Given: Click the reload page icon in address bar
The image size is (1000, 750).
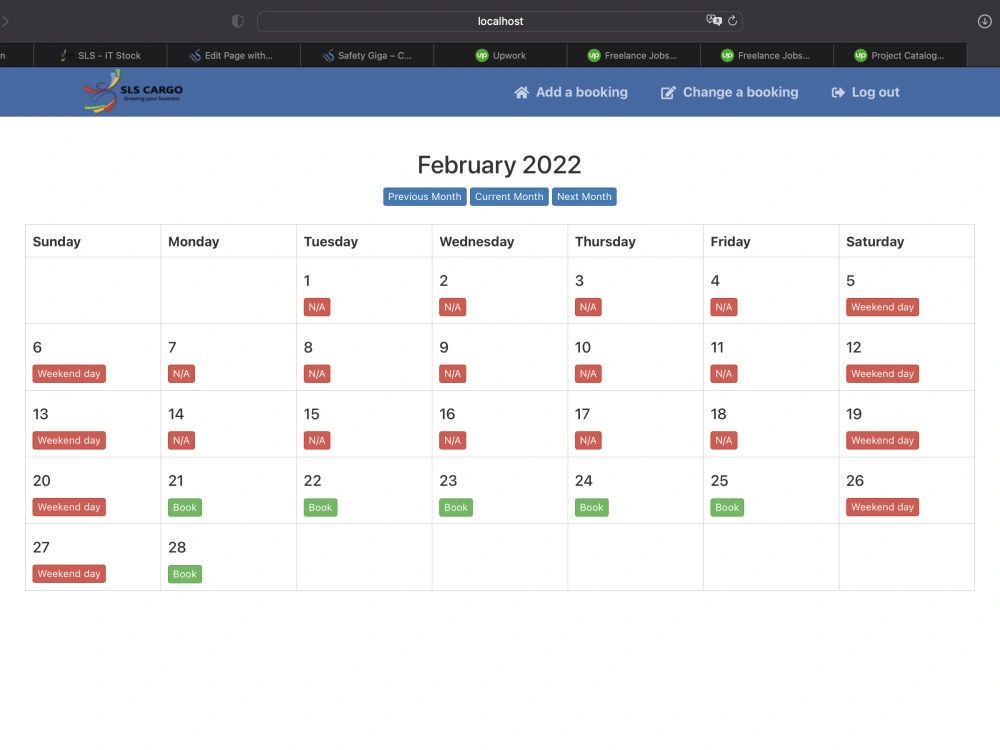Looking at the screenshot, I should click(x=732, y=20).
